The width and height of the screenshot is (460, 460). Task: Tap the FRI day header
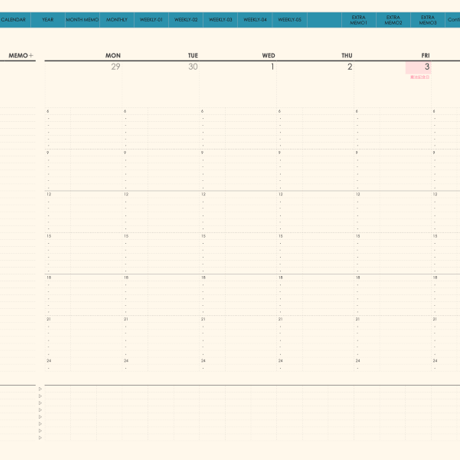426,56
